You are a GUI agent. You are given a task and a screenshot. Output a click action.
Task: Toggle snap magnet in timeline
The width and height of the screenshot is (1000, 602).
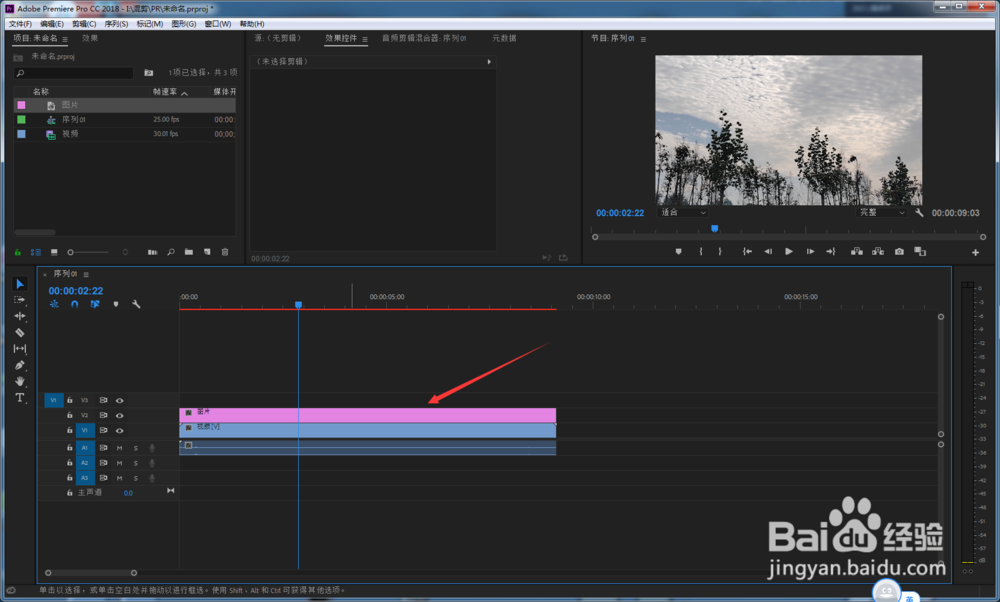point(75,304)
